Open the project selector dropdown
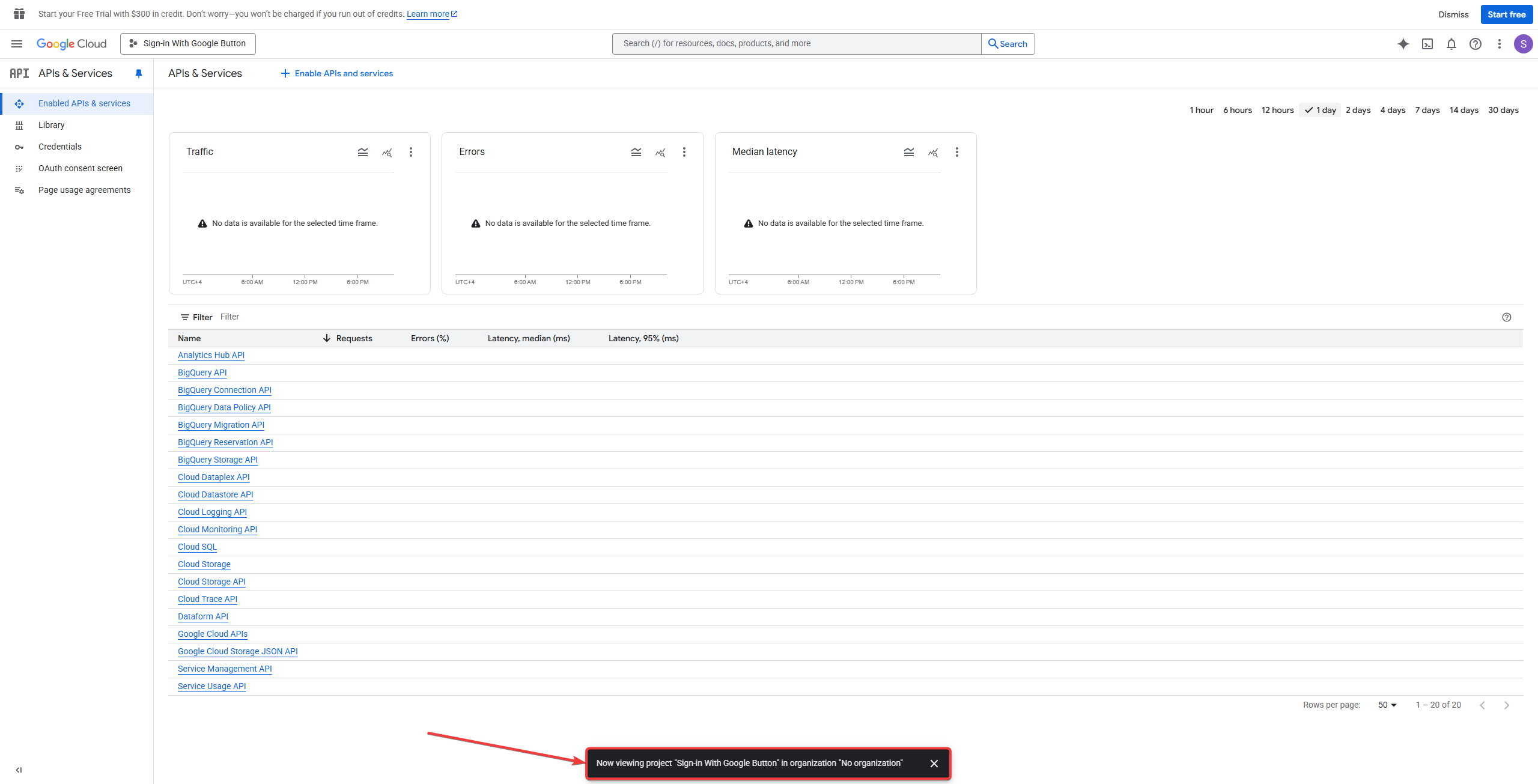Viewport: 1538px width, 784px height. [x=188, y=44]
